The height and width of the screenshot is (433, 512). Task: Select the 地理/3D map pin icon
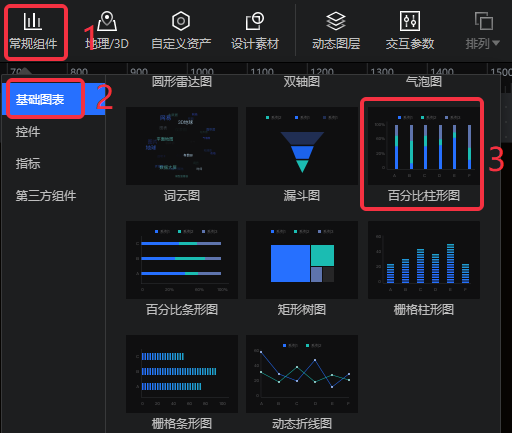(x=107, y=21)
